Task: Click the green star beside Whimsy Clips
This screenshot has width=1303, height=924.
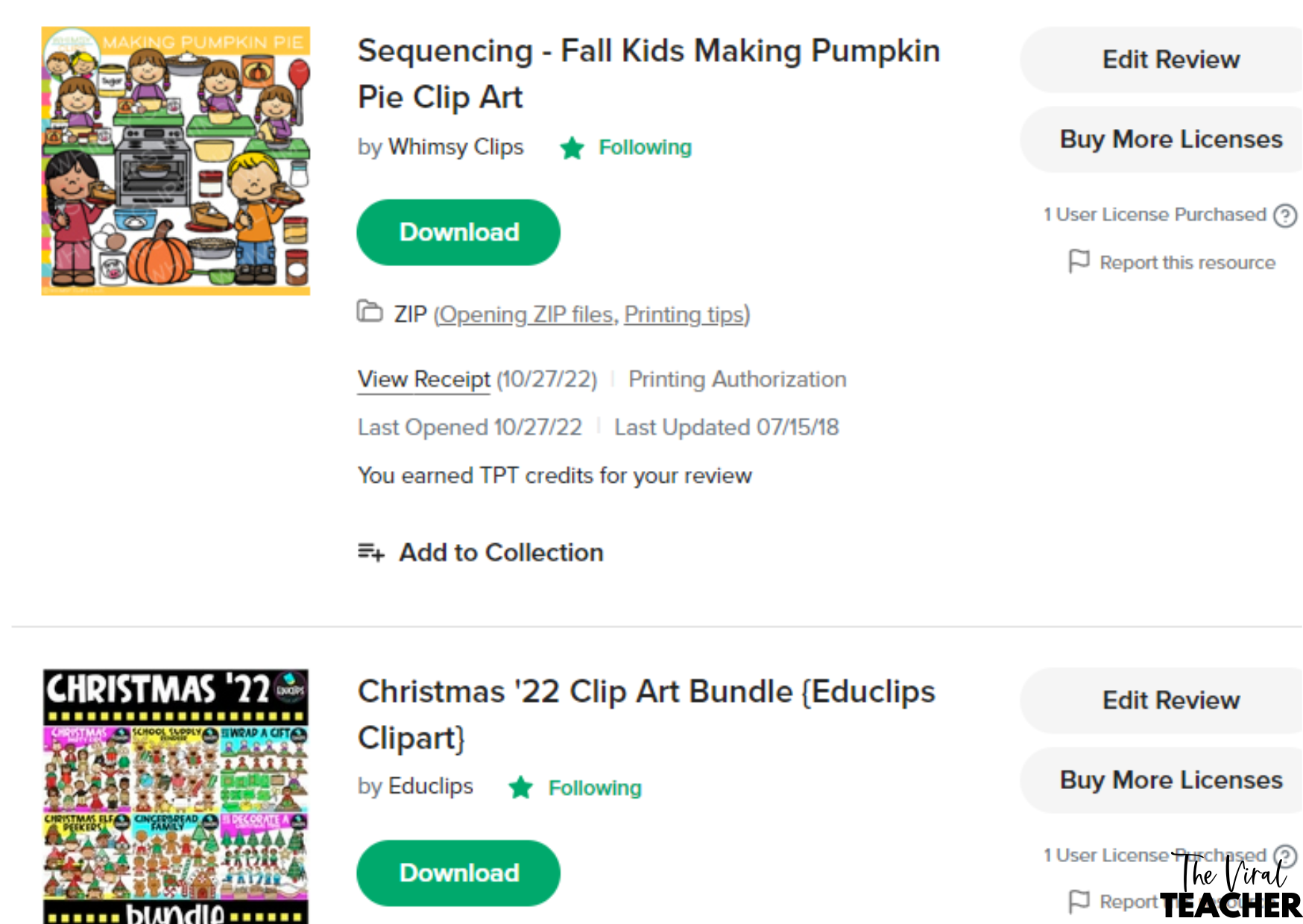Action: 572,148
